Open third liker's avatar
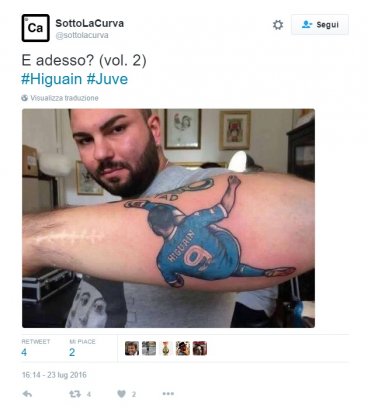Viewport: 368px width, 415px height. (x=166, y=348)
